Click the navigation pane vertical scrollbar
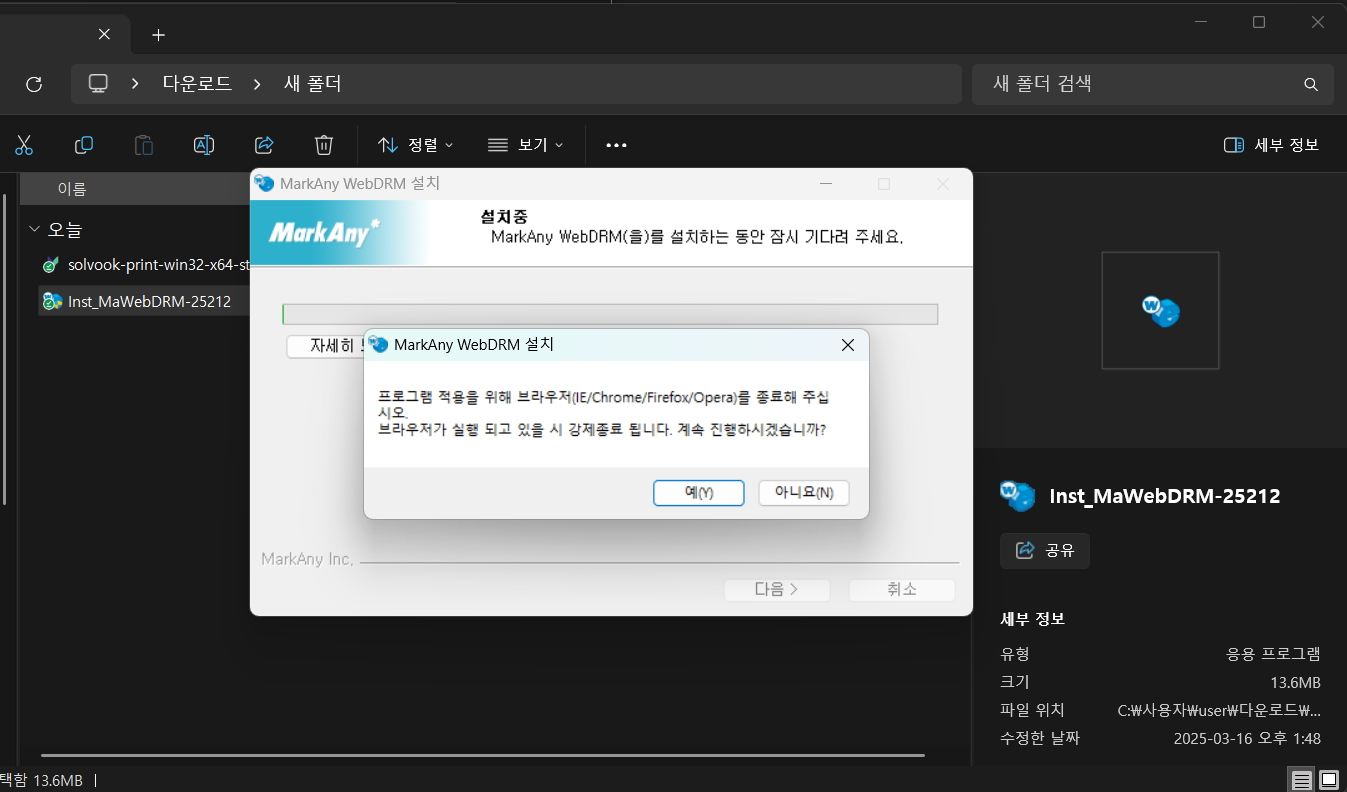The width and height of the screenshot is (1347, 792). [3, 350]
